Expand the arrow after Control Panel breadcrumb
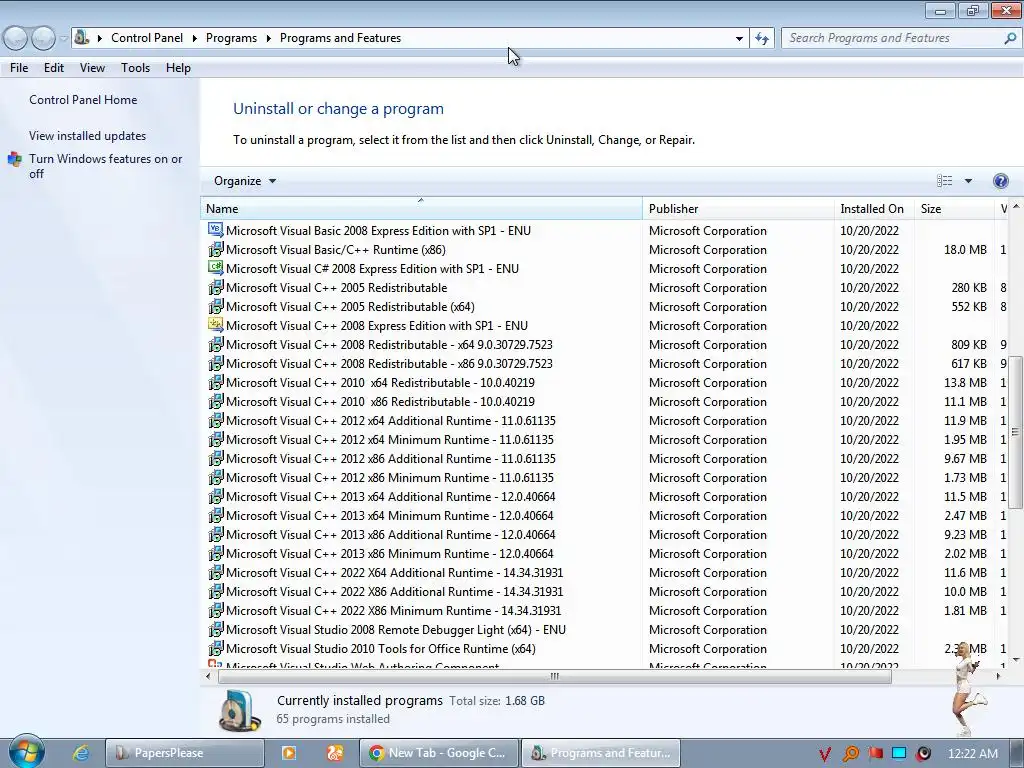Viewport: 1024px width, 768px height. tap(195, 38)
